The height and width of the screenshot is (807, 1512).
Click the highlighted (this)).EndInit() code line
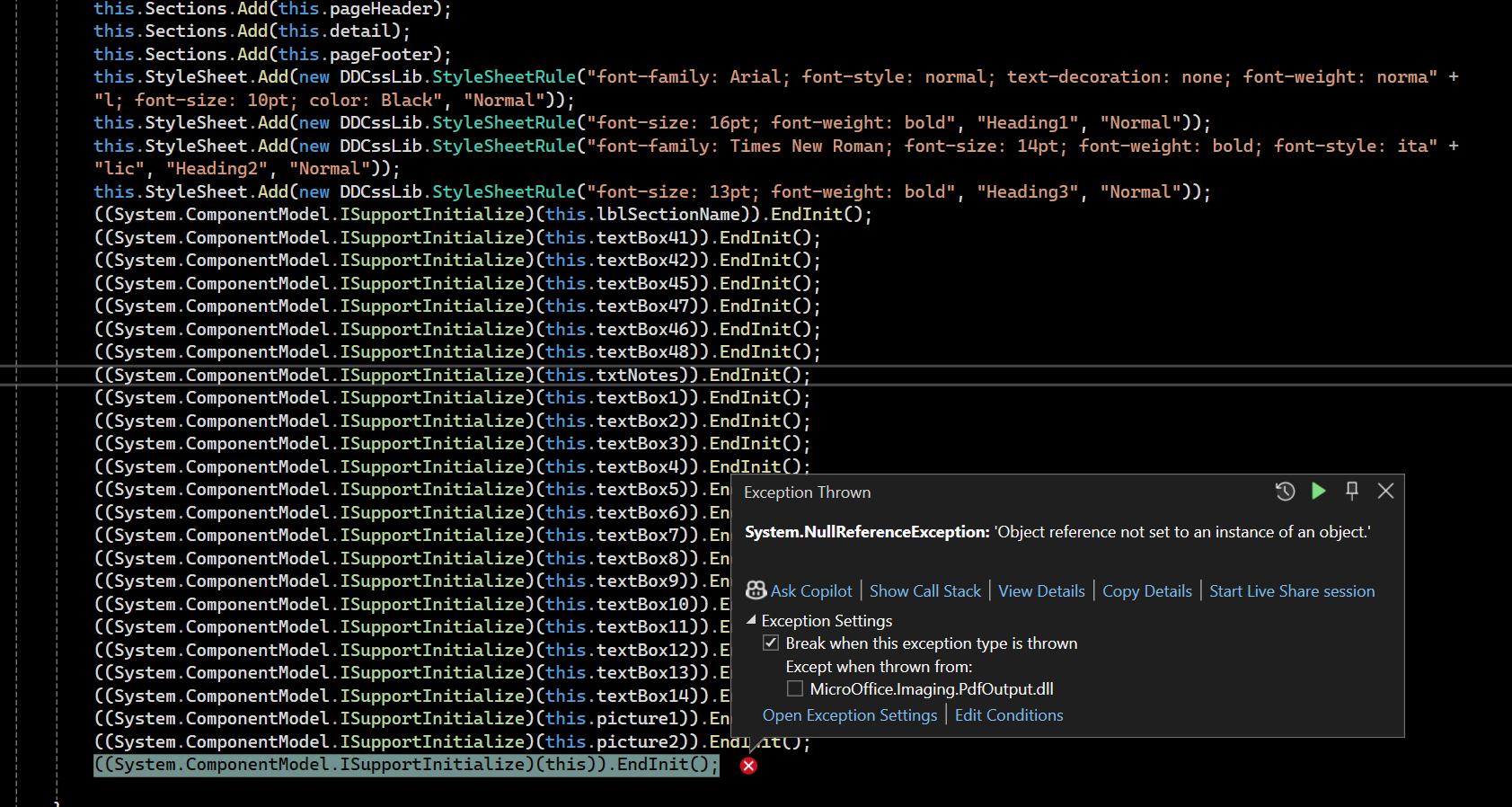(x=406, y=765)
